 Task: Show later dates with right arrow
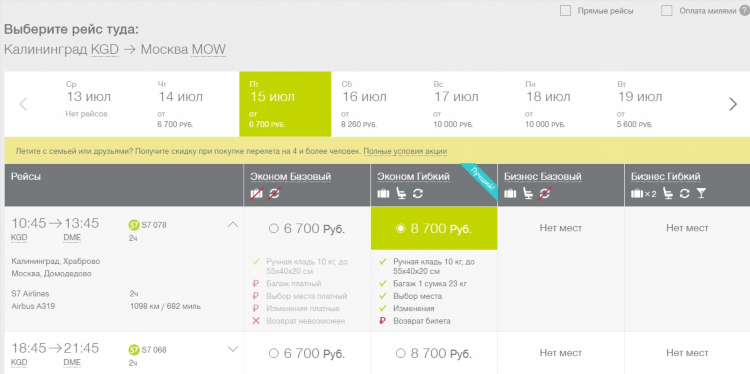coord(733,104)
